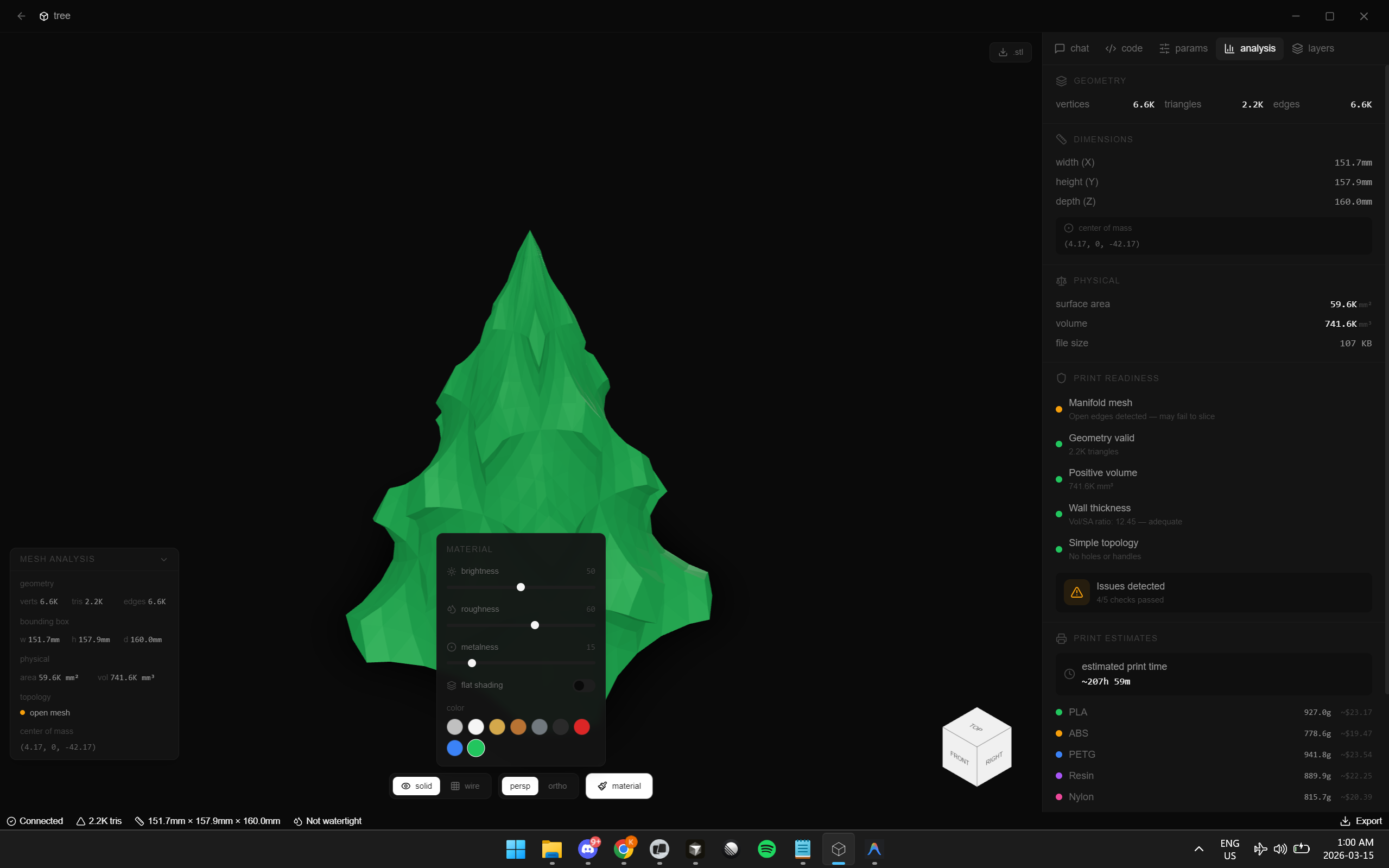
Task: Switch to ortho projection
Action: point(557,786)
